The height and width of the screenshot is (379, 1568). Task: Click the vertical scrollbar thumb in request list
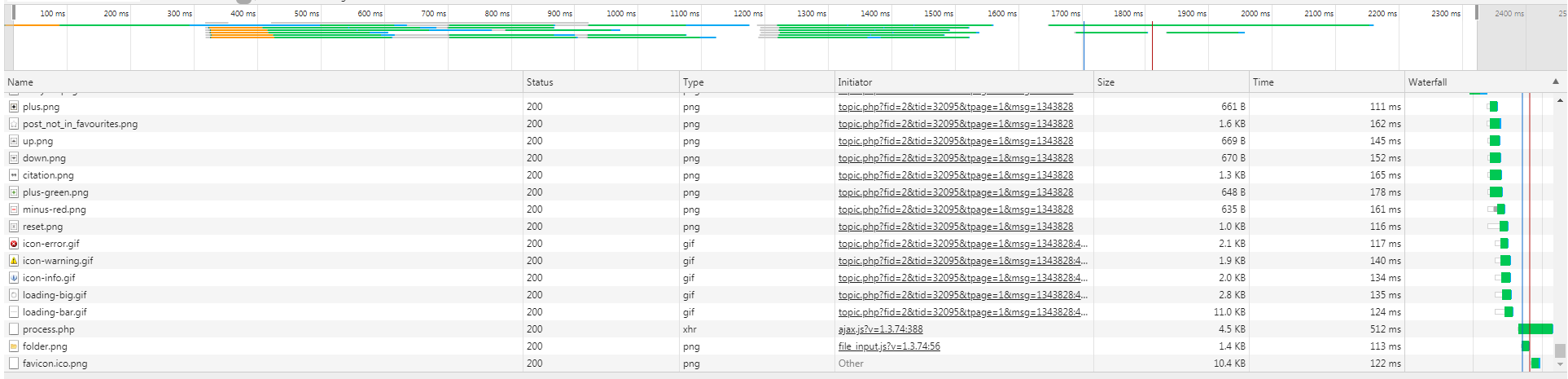pos(1560,350)
